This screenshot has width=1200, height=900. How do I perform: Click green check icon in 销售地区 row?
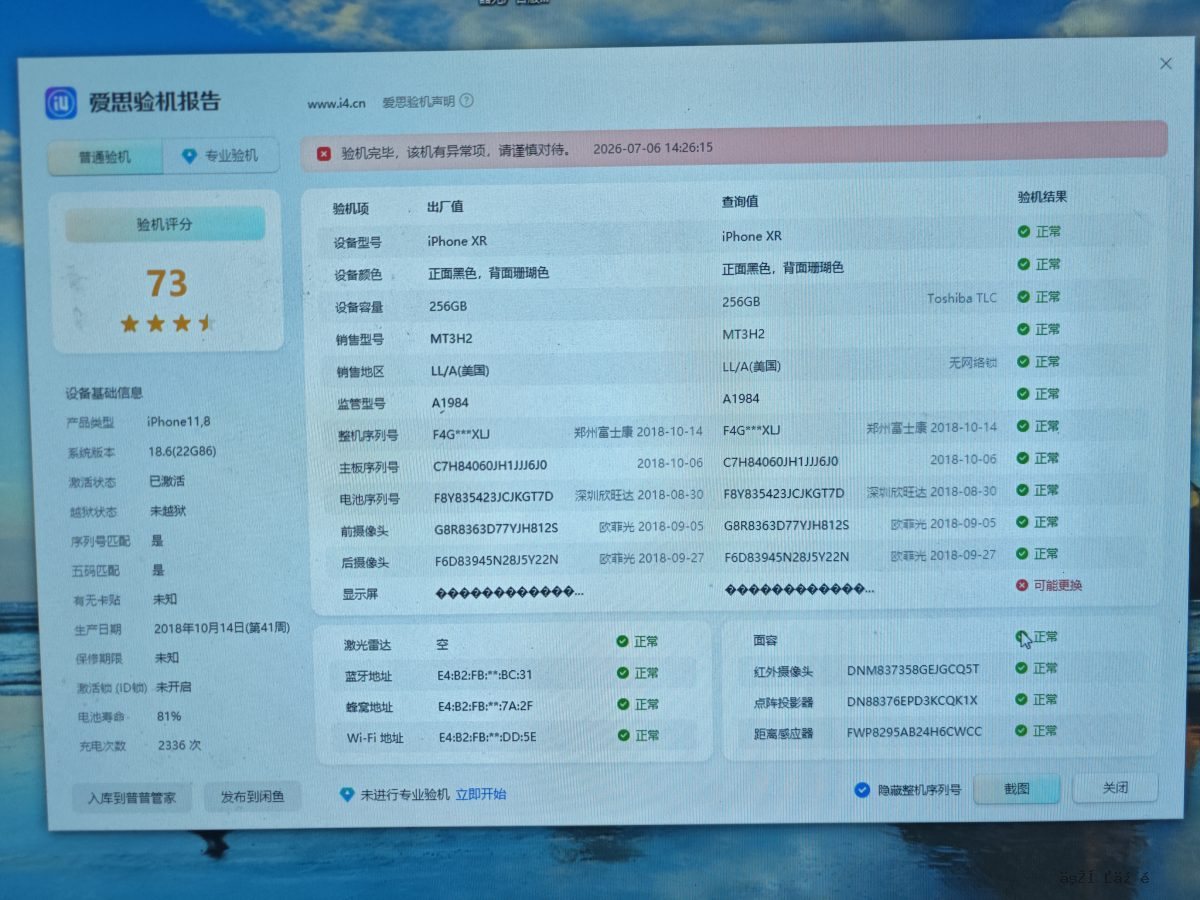1023,362
